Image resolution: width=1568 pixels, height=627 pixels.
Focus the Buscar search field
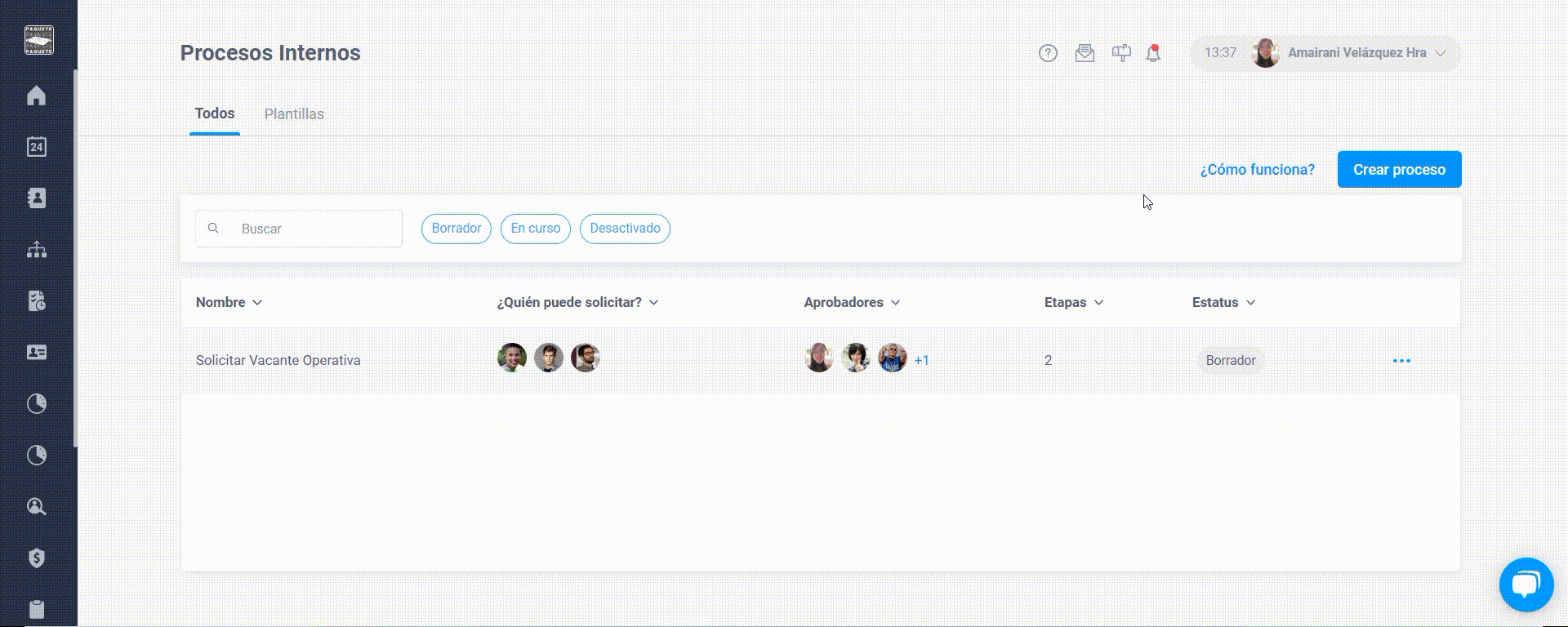[299, 229]
